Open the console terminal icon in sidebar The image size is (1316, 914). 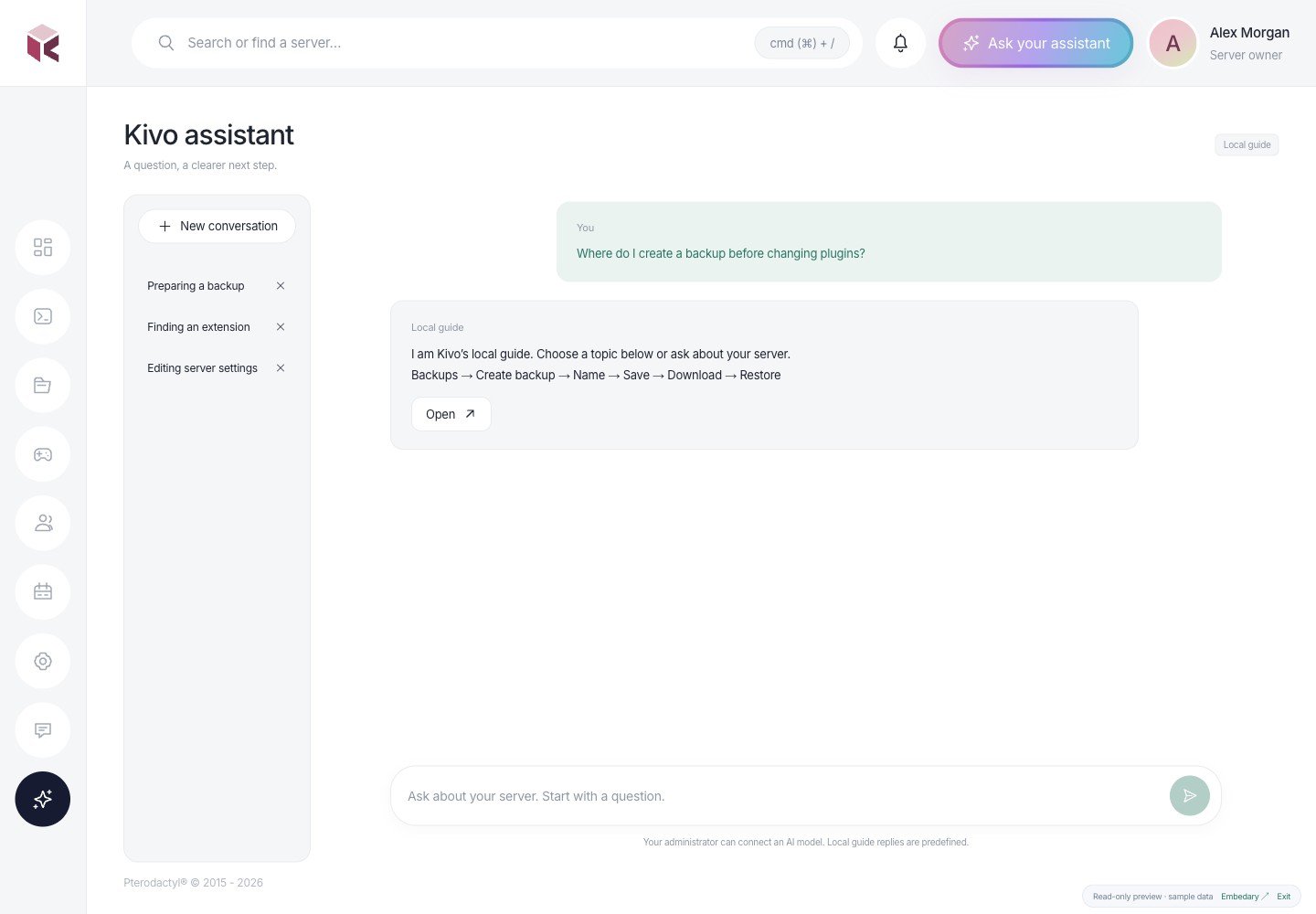point(43,316)
